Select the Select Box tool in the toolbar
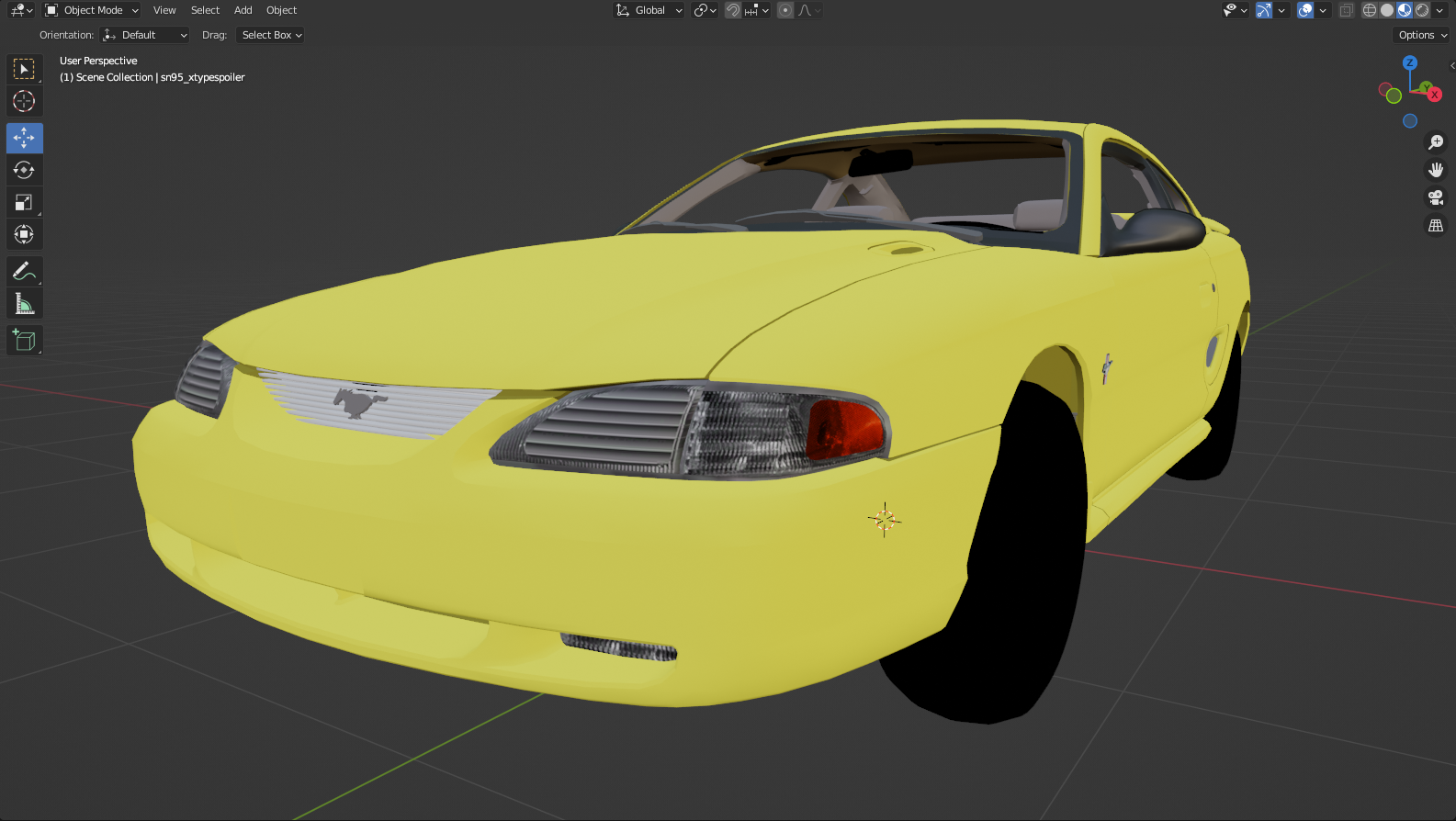The height and width of the screenshot is (821, 1456). tap(24, 69)
